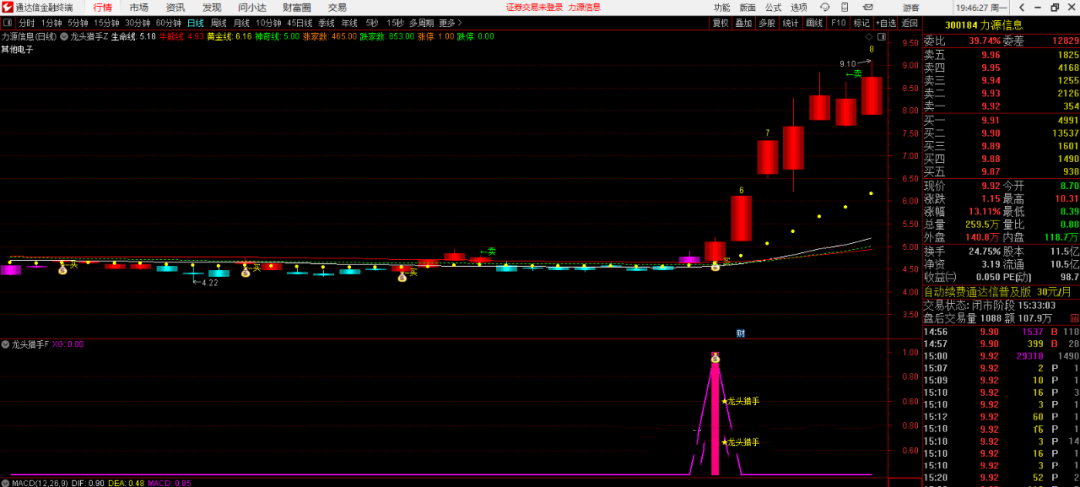Image resolution: width=1080 pixels, height=487 pixels.
Task: Select the 周线 weekly period
Action: coord(218,22)
